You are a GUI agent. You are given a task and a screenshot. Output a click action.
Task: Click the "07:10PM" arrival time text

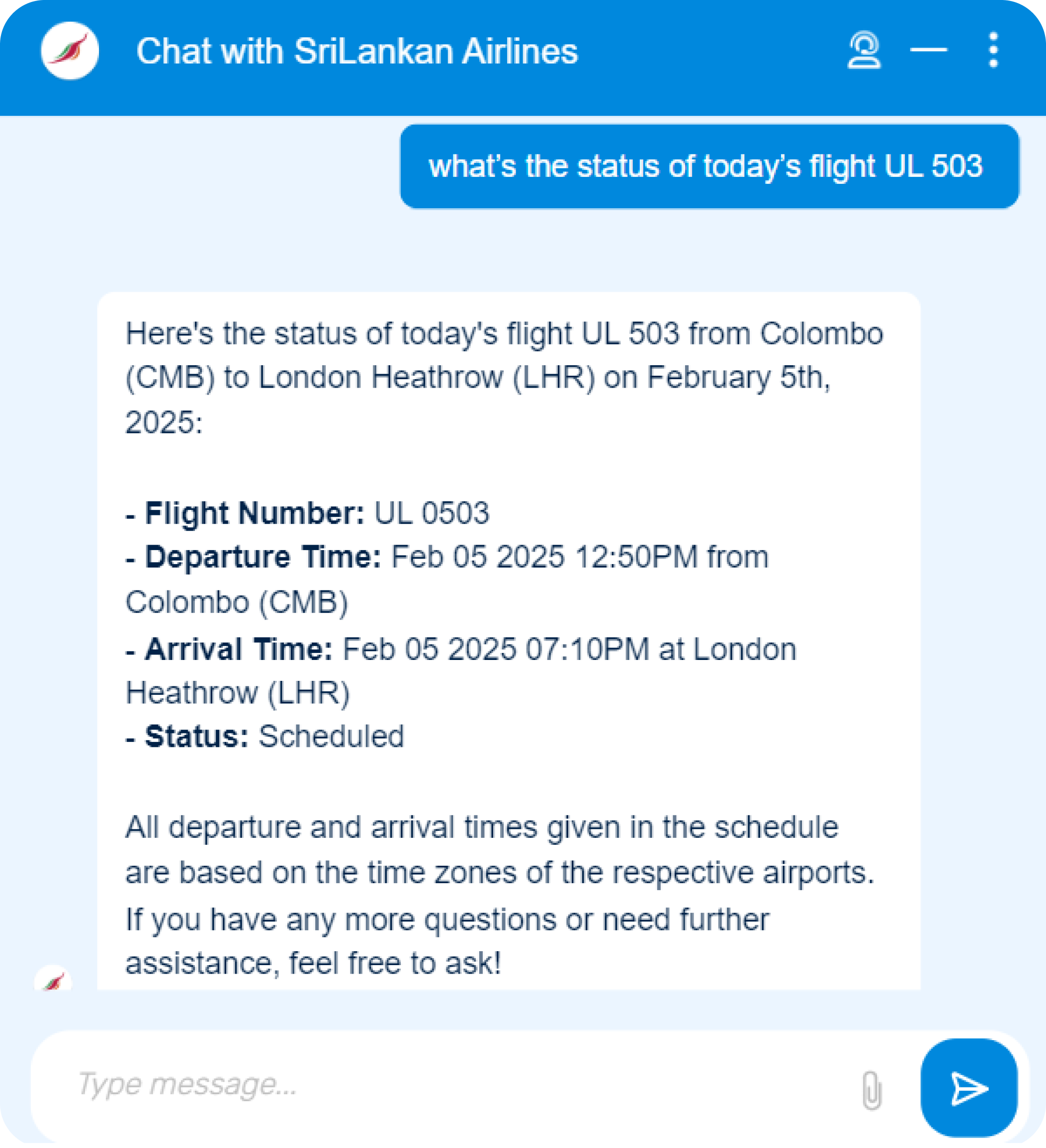click(587, 649)
